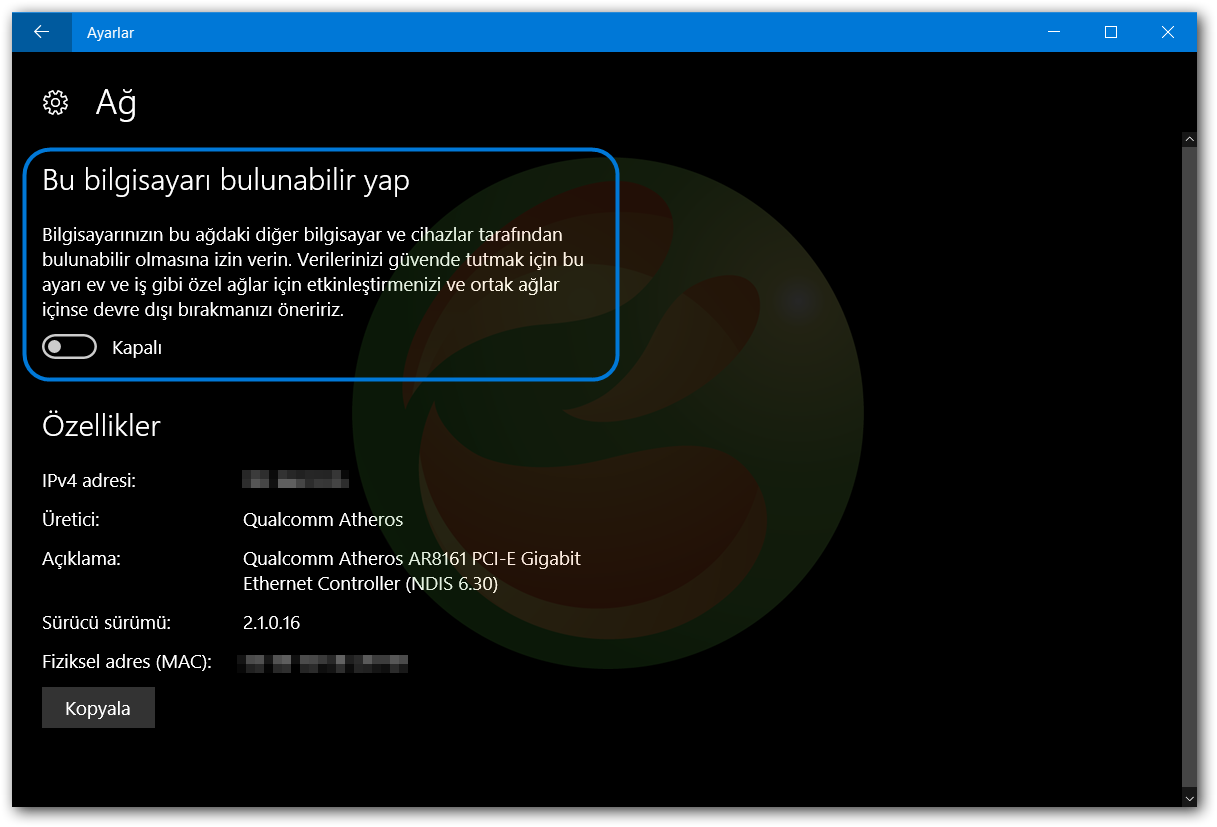Screen dimensions: 1217x827
Task: Click the Ethernet Controller description text
Action: coord(412,570)
